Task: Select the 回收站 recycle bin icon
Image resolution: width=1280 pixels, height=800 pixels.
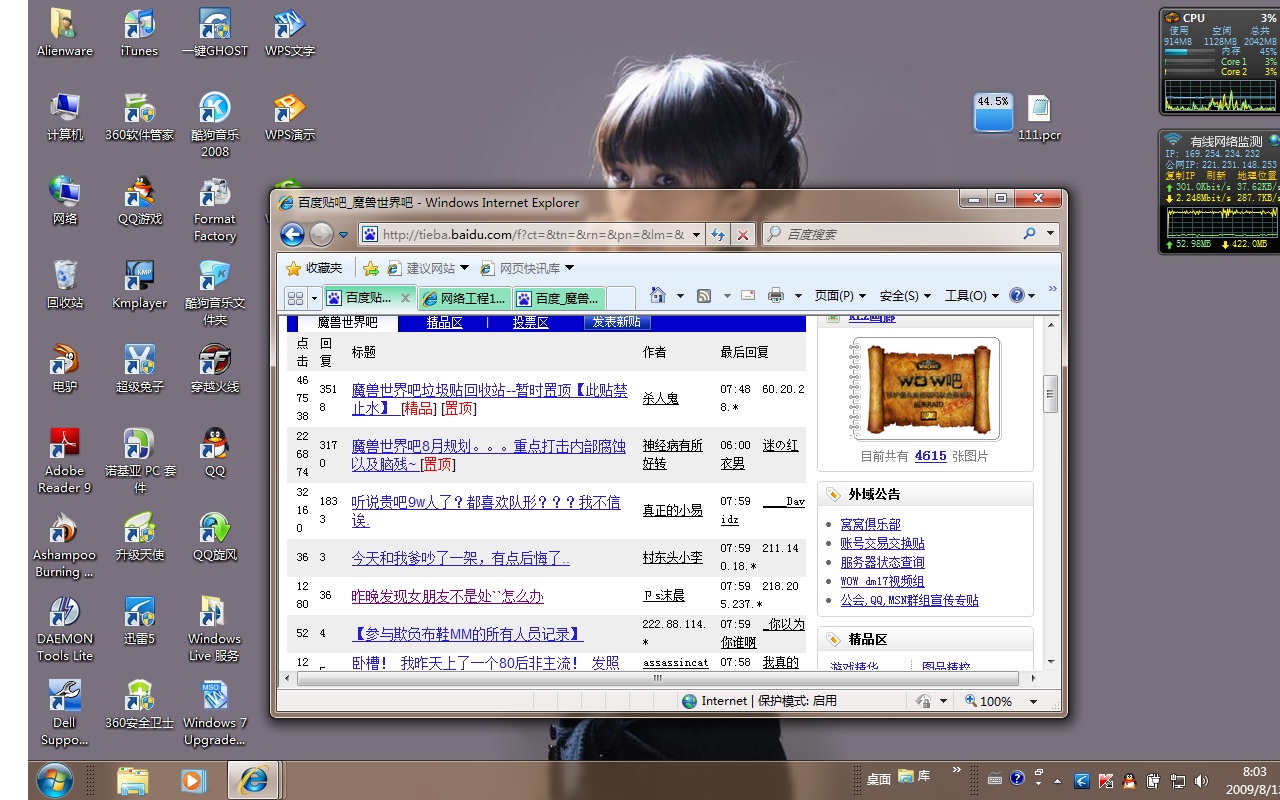Action: click(65, 285)
